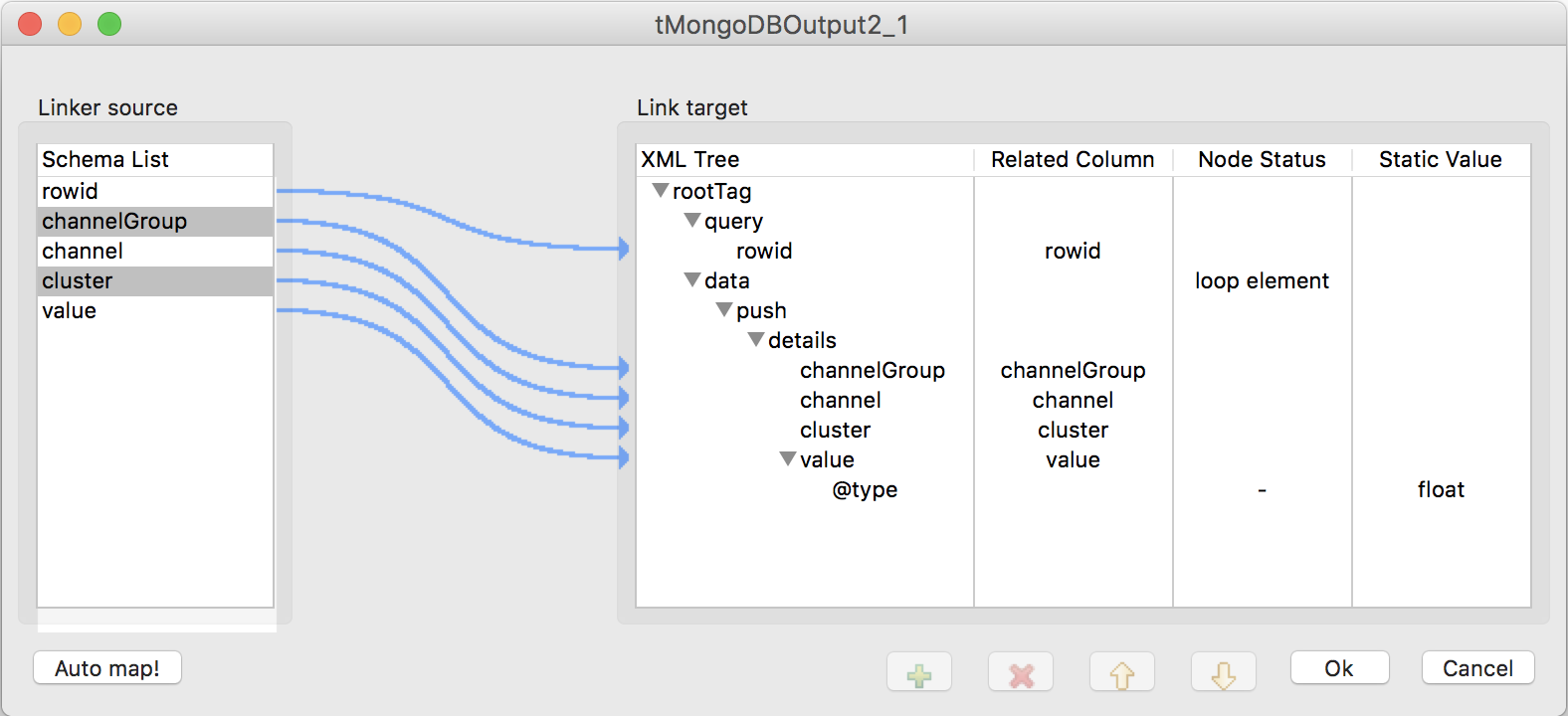Select the details tree item
This screenshot has width=1568, height=716.
coord(802,340)
